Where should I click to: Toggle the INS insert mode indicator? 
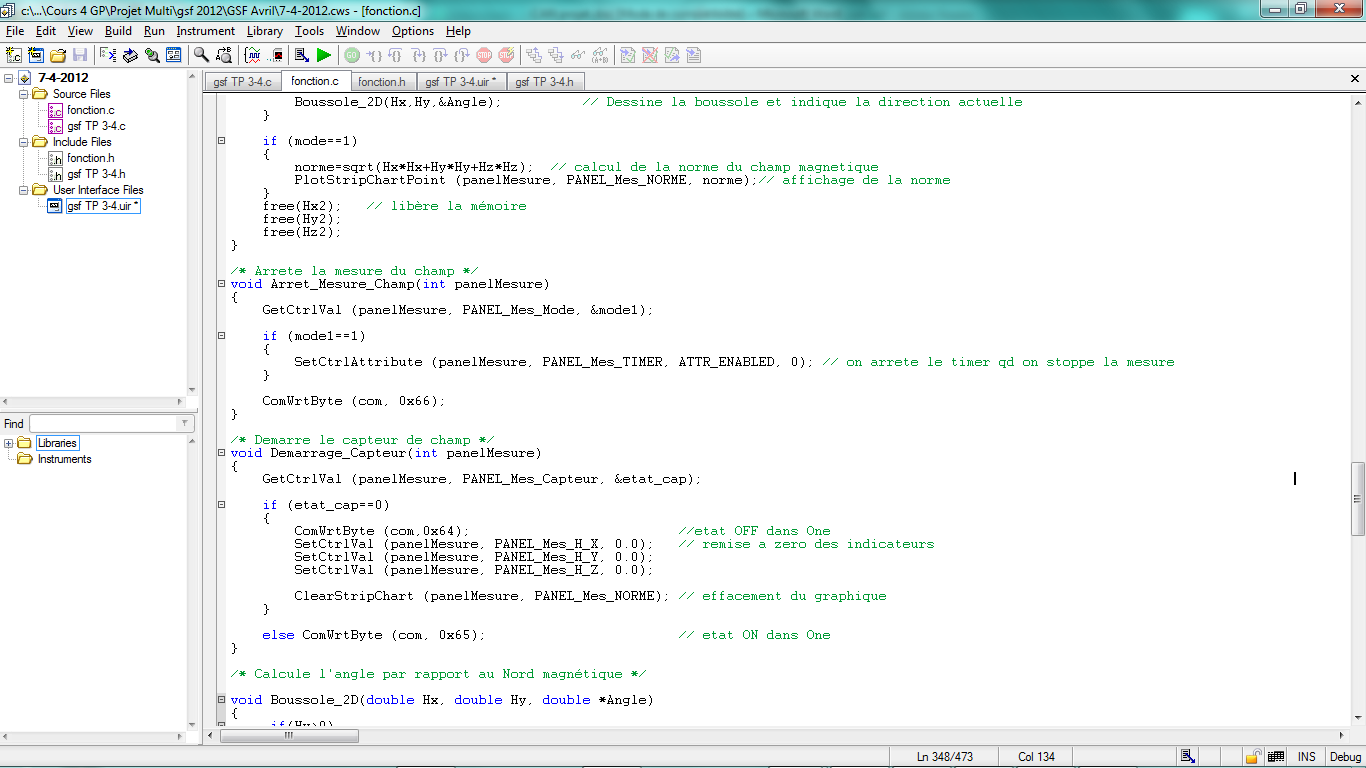click(x=1307, y=757)
